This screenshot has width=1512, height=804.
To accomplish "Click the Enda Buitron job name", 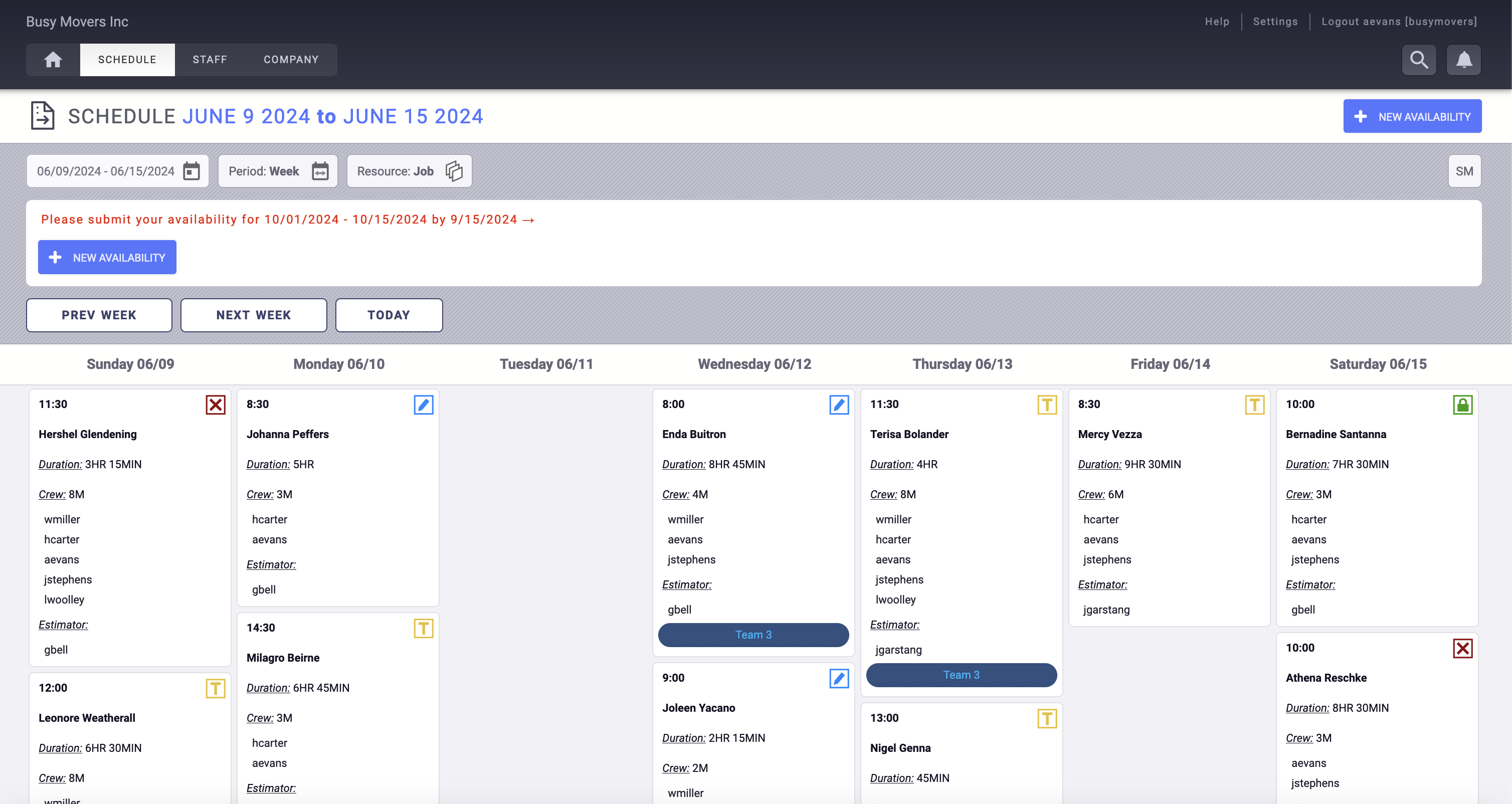I will coord(694,434).
